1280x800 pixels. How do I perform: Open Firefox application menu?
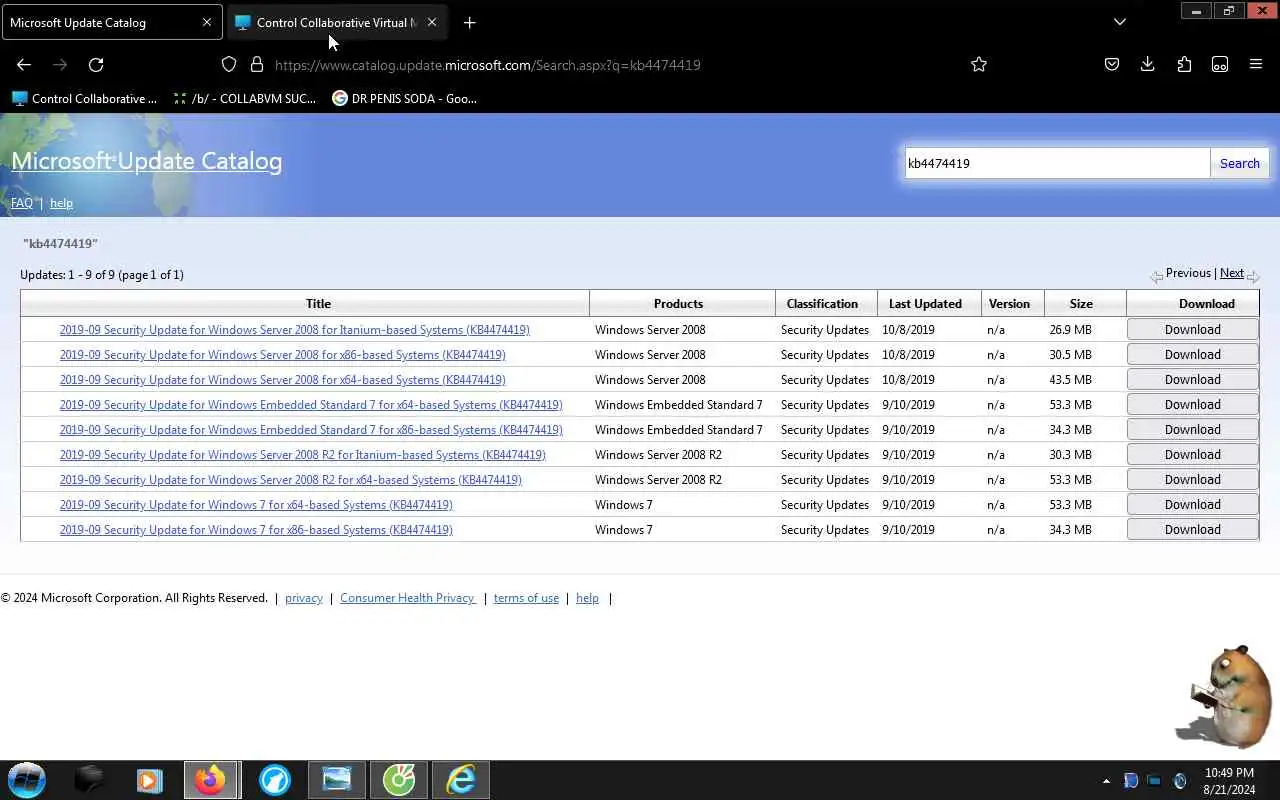click(1256, 64)
